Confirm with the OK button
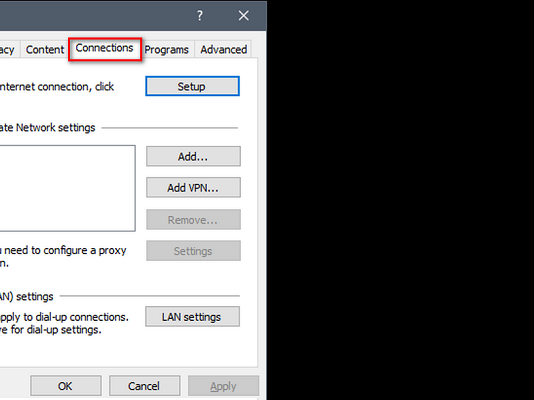534x400 pixels. point(66,386)
